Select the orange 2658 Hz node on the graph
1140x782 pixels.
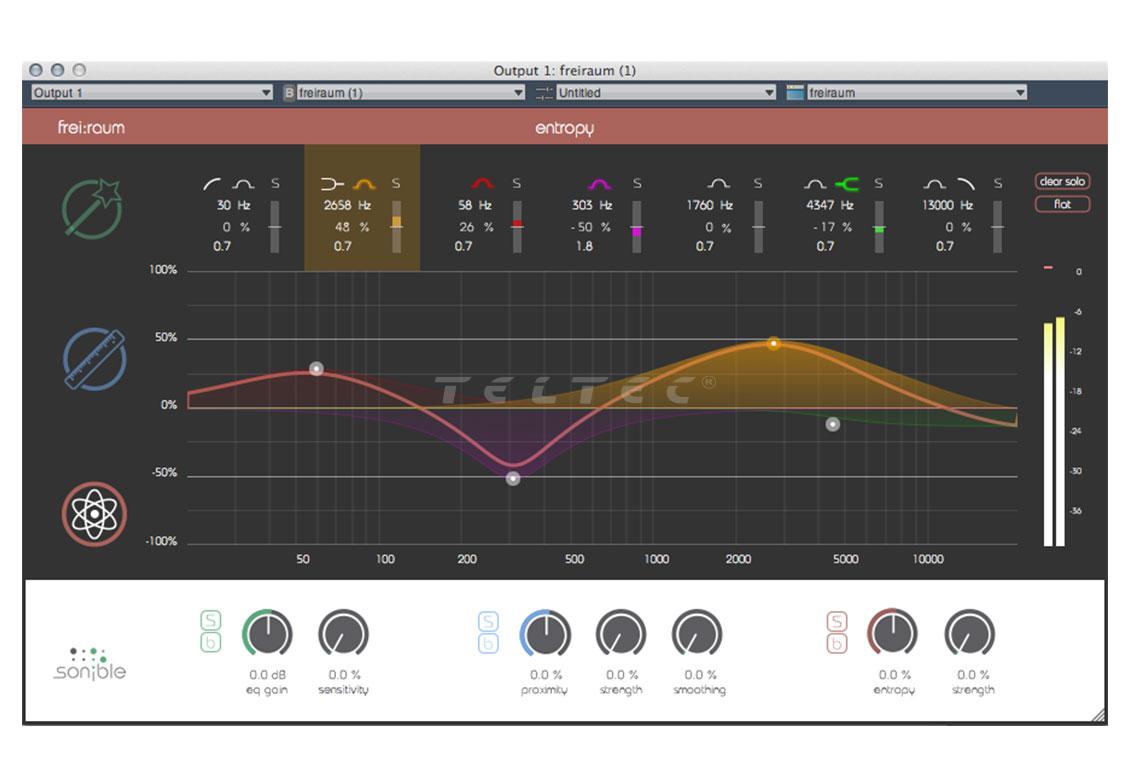tap(774, 343)
